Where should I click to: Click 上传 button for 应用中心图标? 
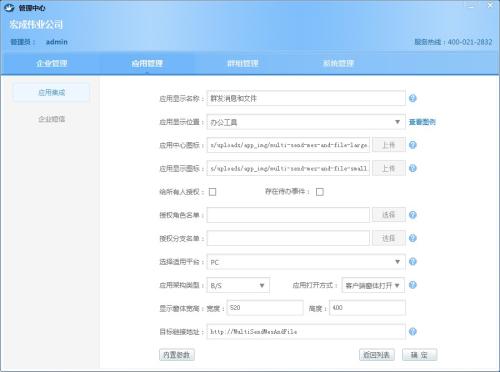tap(389, 145)
